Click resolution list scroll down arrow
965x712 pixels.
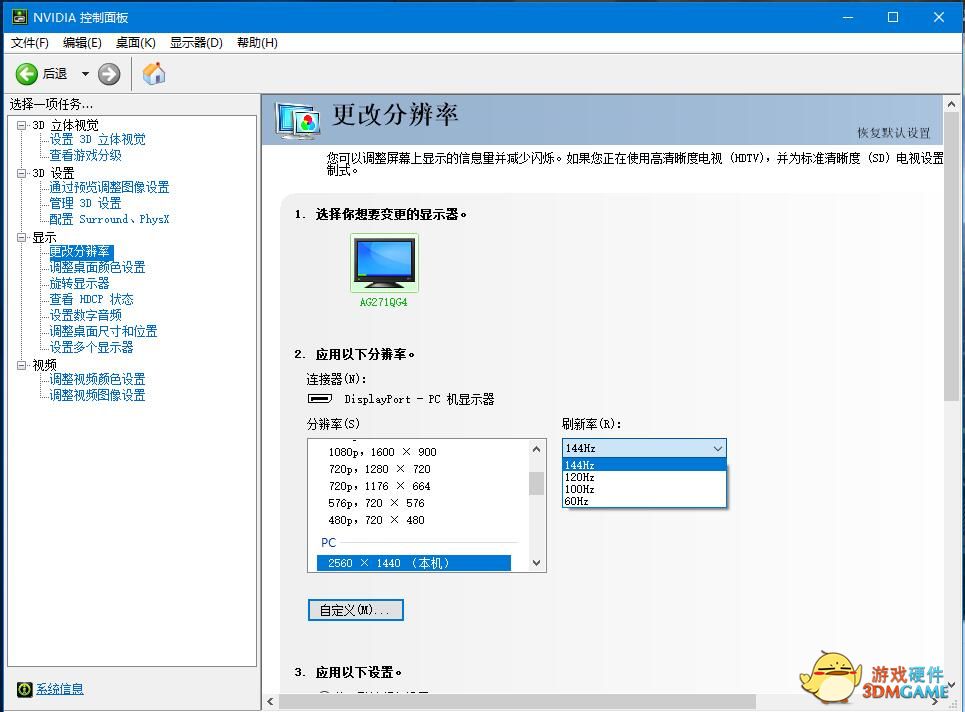[x=537, y=563]
